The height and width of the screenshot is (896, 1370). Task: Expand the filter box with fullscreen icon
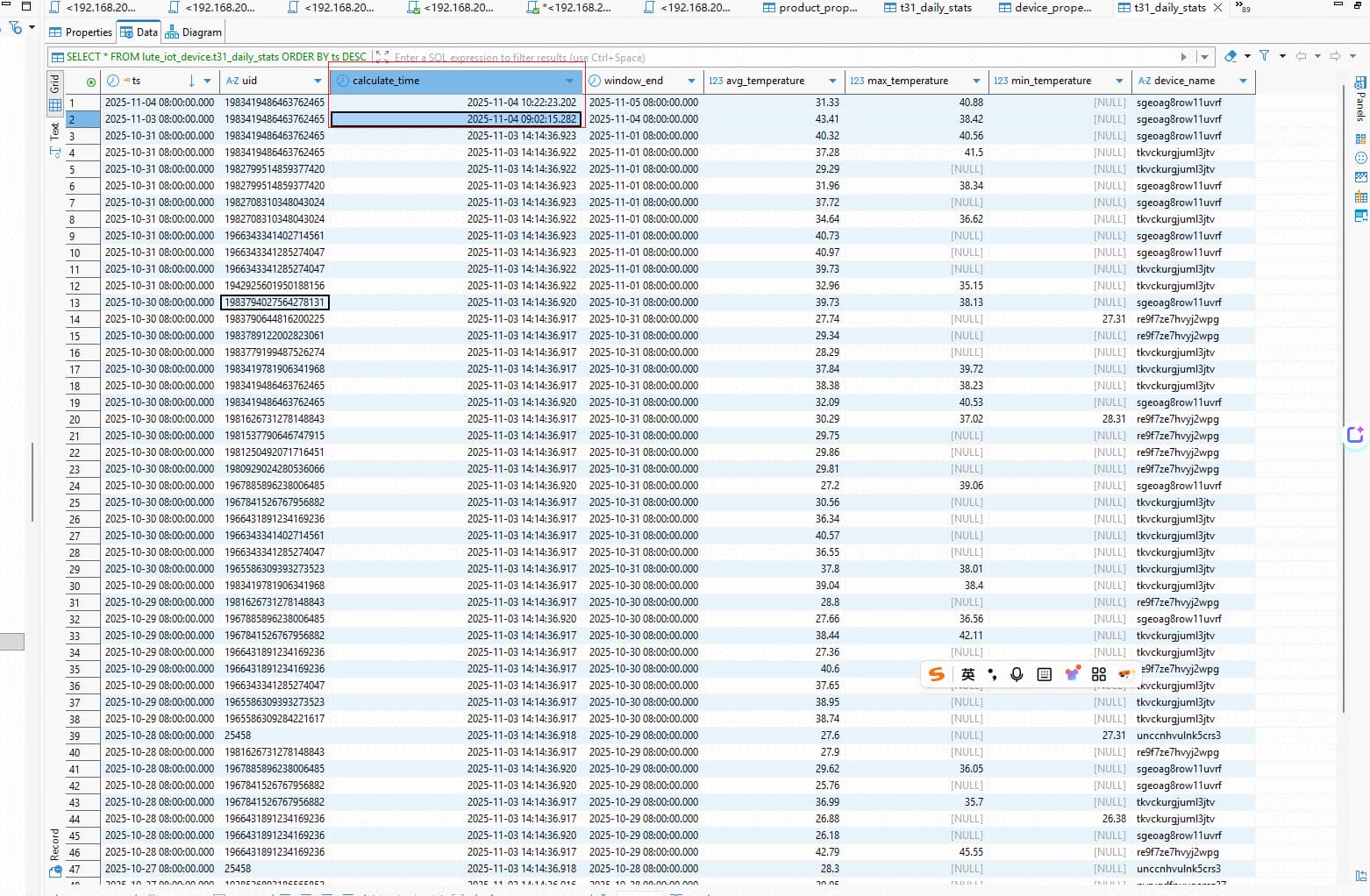coord(382,57)
